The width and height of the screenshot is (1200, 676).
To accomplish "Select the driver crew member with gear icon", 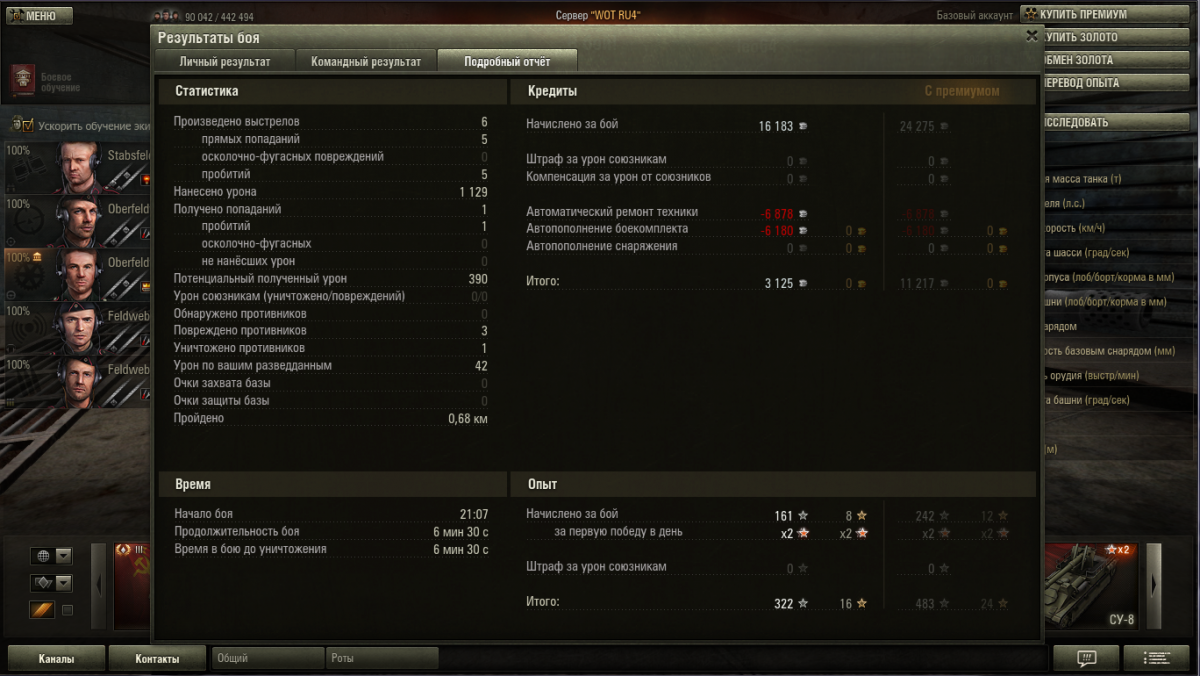I will point(78,274).
